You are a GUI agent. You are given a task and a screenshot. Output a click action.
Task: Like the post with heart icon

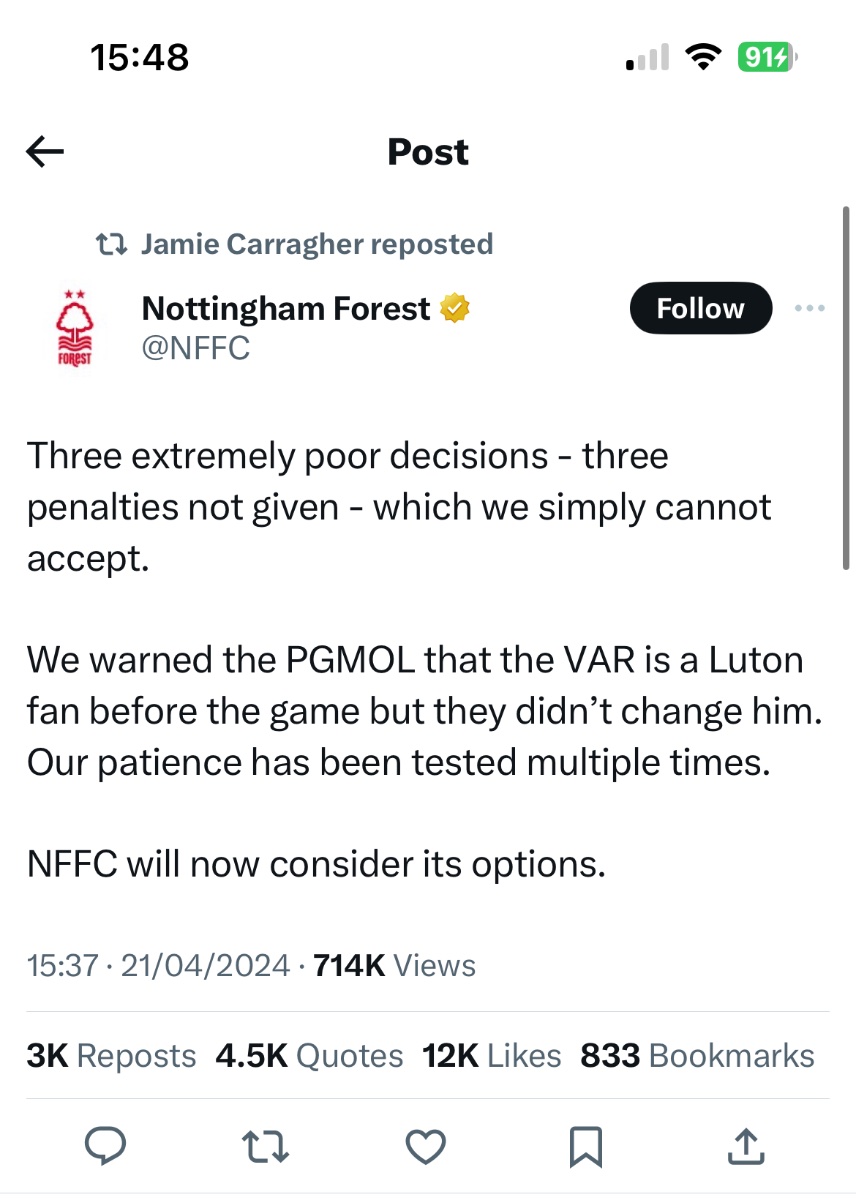coord(427,1146)
